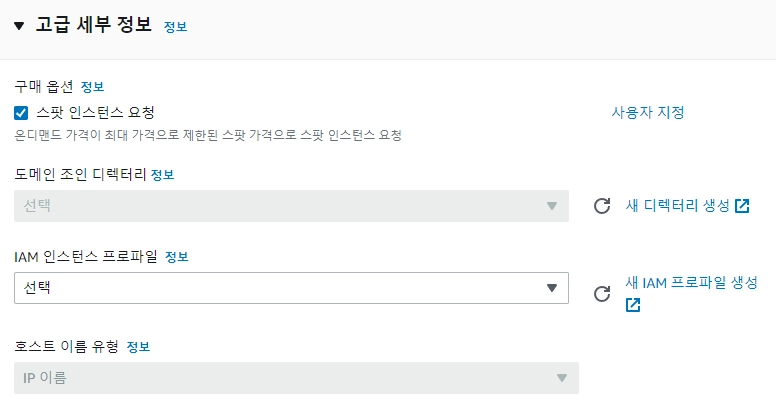
Task: Uncheck the 스팟 인스턴스 요청 checkbox
Action: [21, 113]
